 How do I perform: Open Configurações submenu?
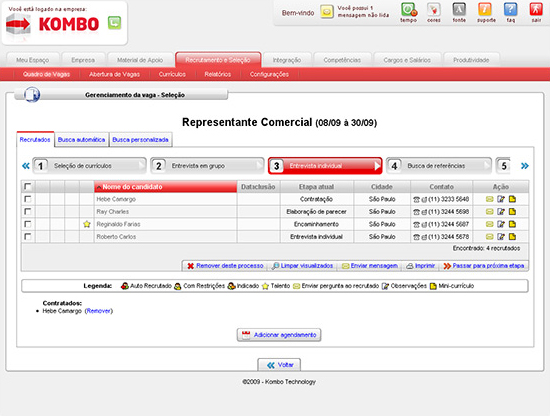(x=269, y=74)
